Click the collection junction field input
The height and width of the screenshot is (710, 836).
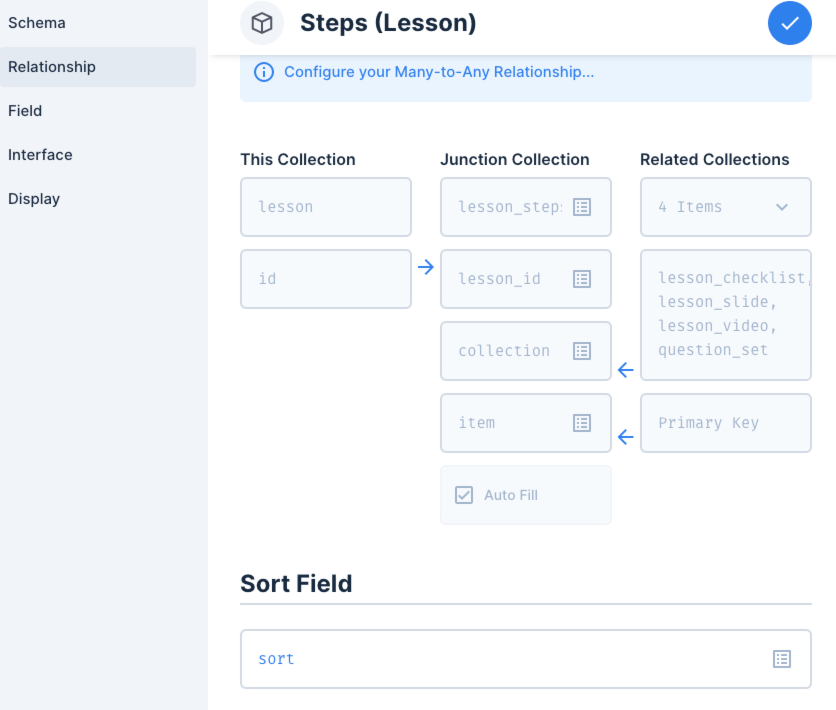pyautogui.click(x=526, y=351)
